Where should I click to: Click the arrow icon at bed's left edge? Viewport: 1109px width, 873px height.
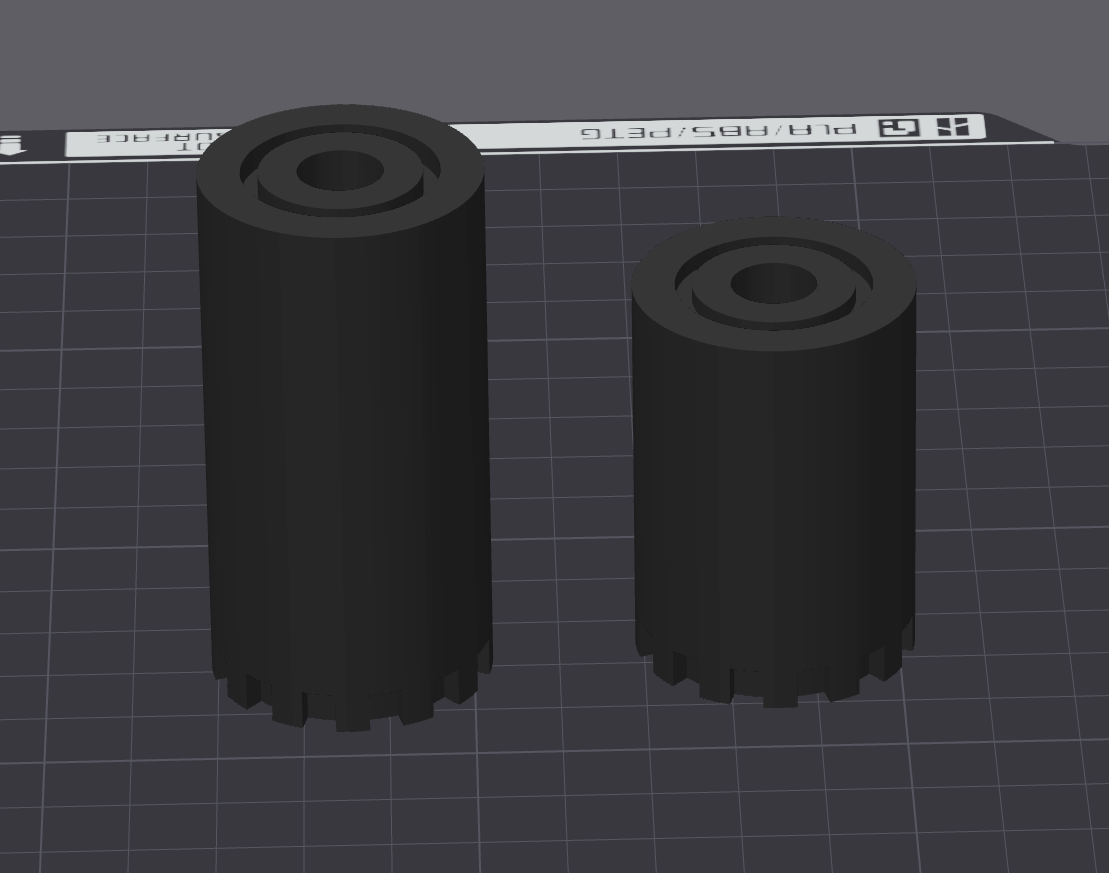coord(13,145)
